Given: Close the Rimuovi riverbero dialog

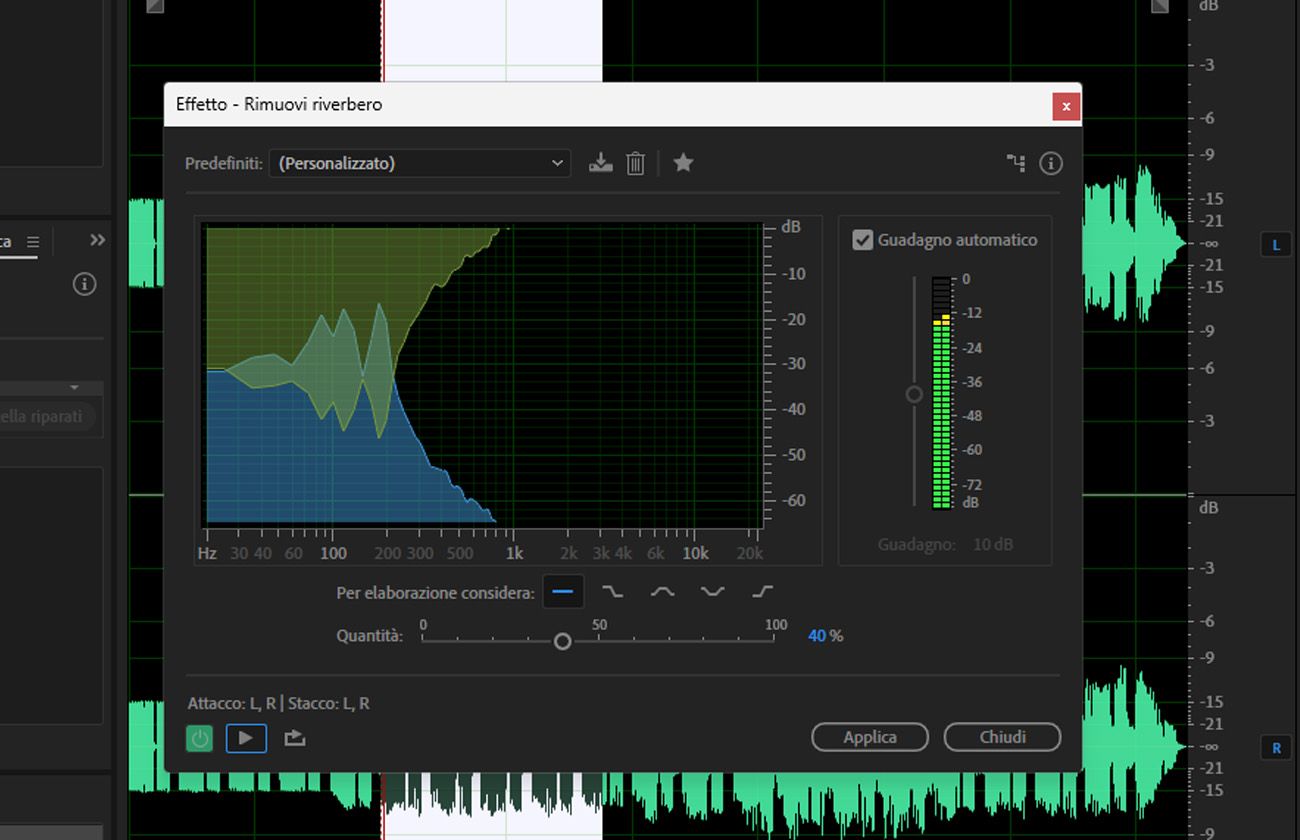Looking at the screenshot, I should coord(1066,106).
